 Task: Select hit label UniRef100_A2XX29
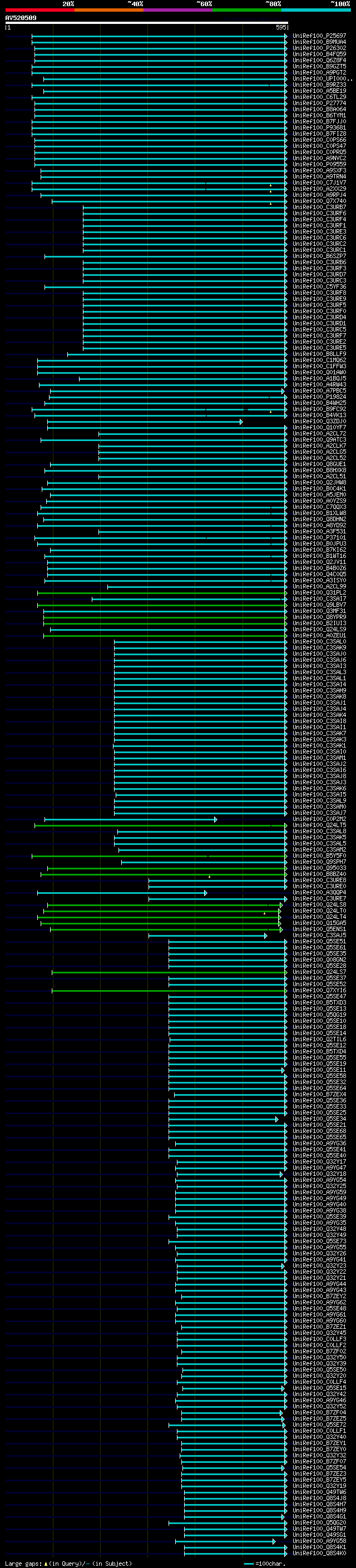pyautogui.click(x=319, y=189)
